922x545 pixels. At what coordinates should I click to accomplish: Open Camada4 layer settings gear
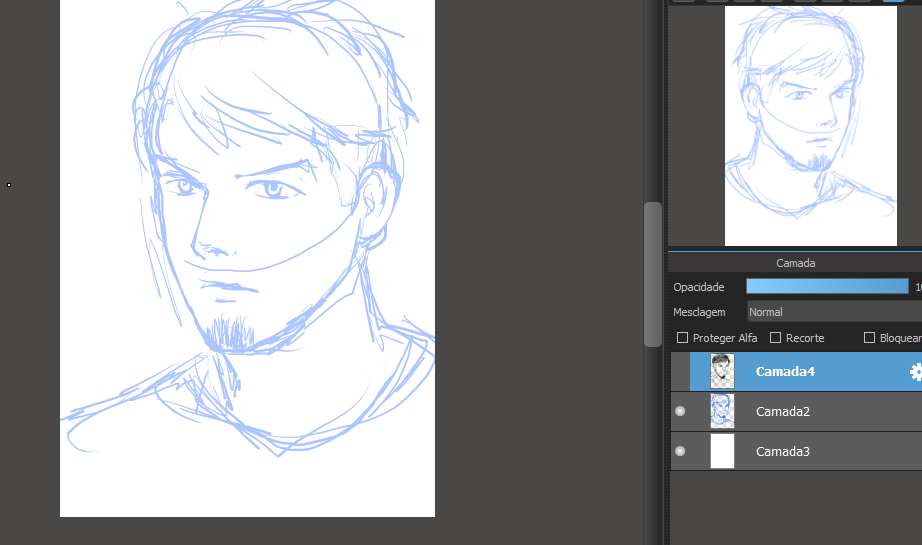coord(916,372)
